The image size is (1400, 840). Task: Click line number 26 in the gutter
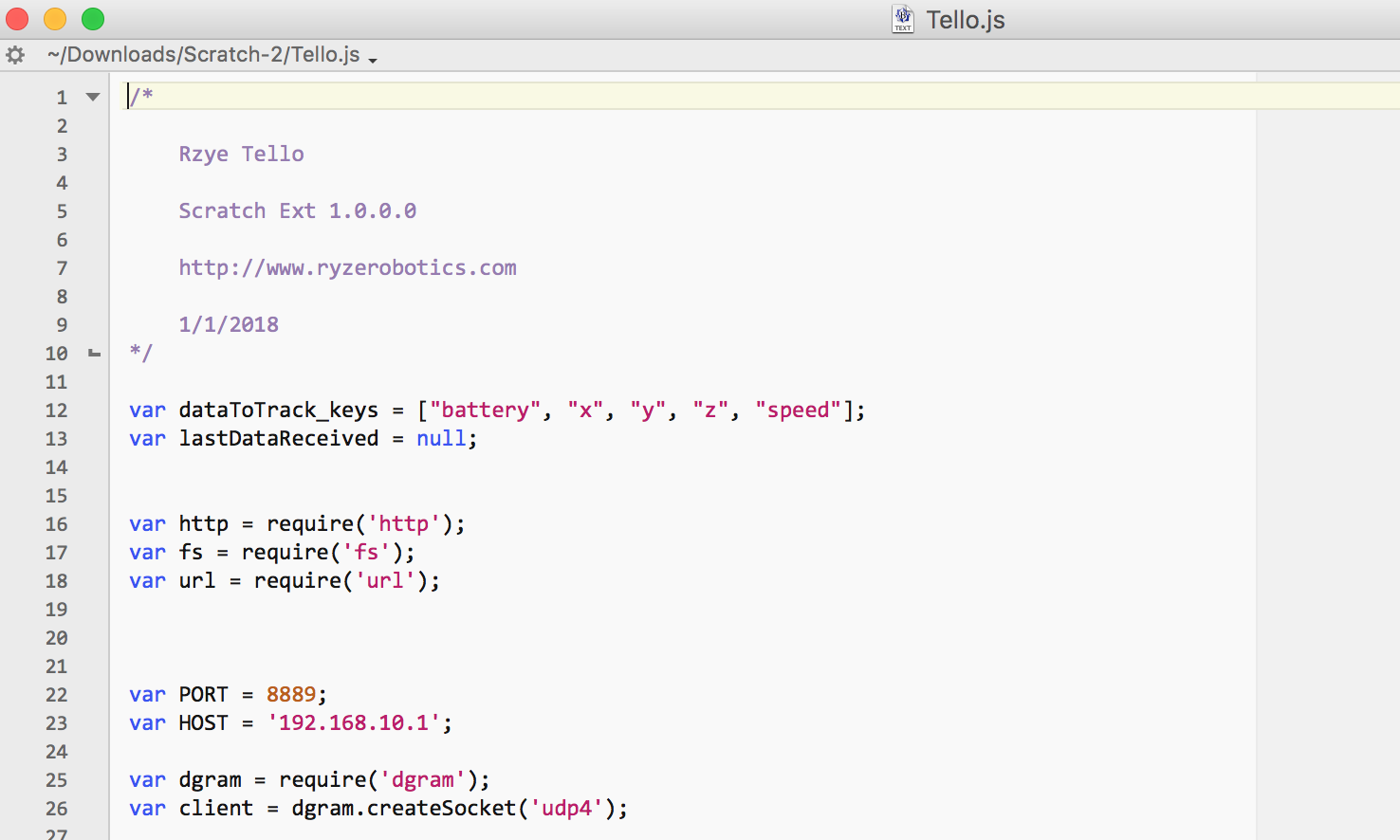pos(57,809)
